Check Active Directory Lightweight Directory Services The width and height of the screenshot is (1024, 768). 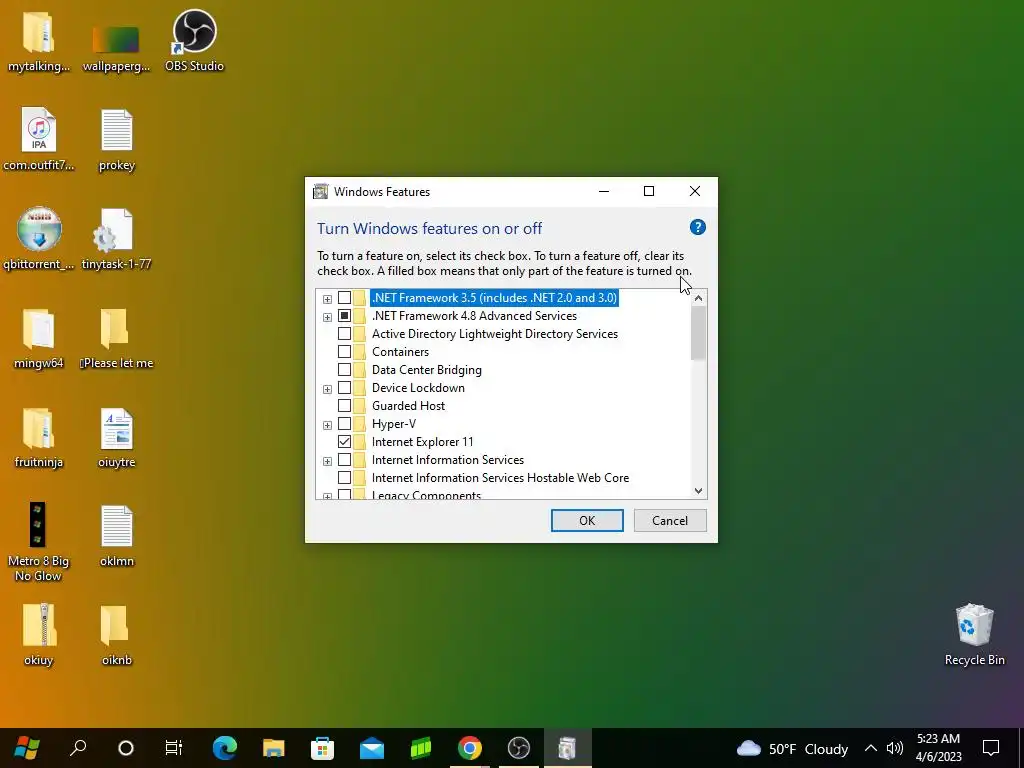344,334
